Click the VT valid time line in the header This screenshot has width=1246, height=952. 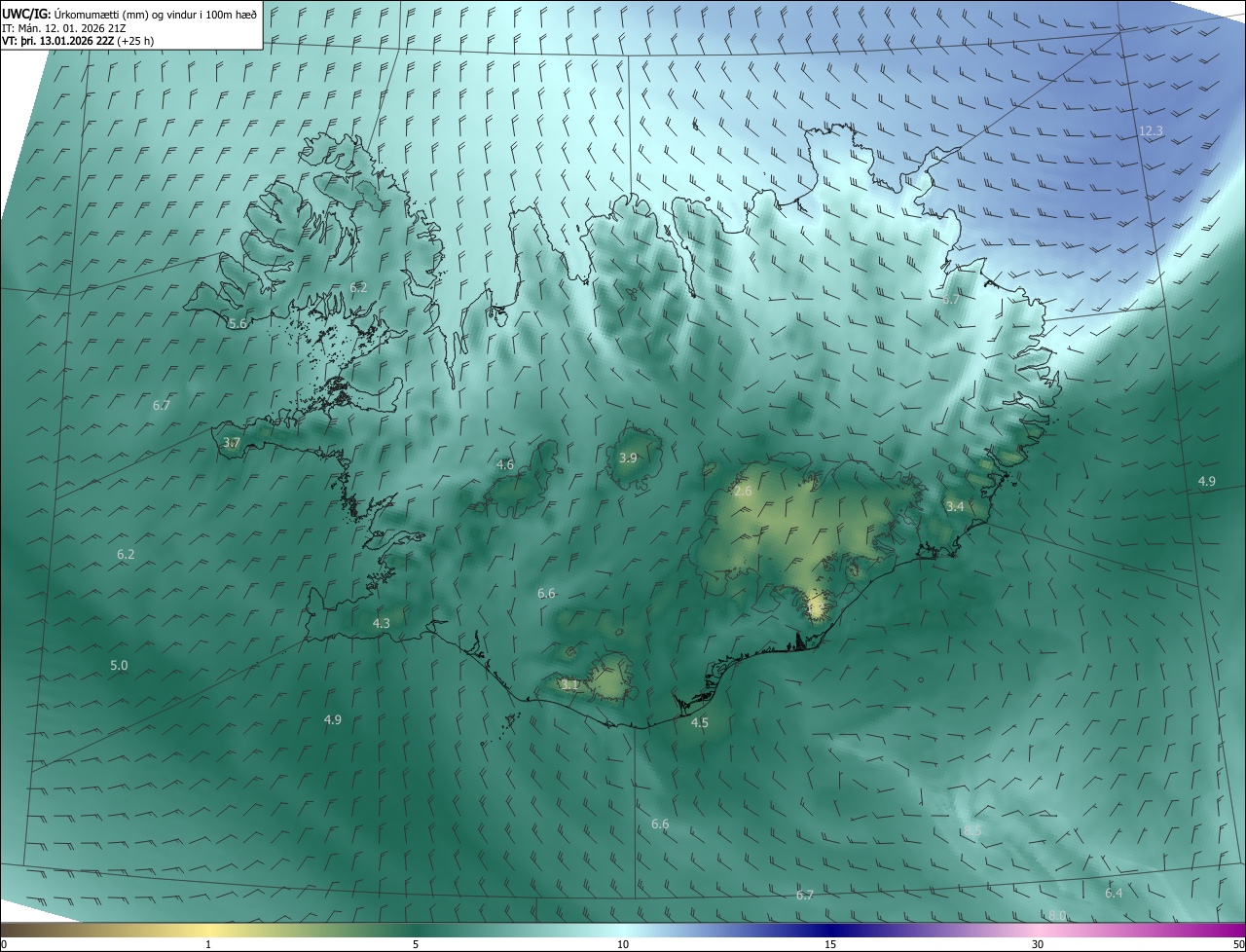pos(78,41)
